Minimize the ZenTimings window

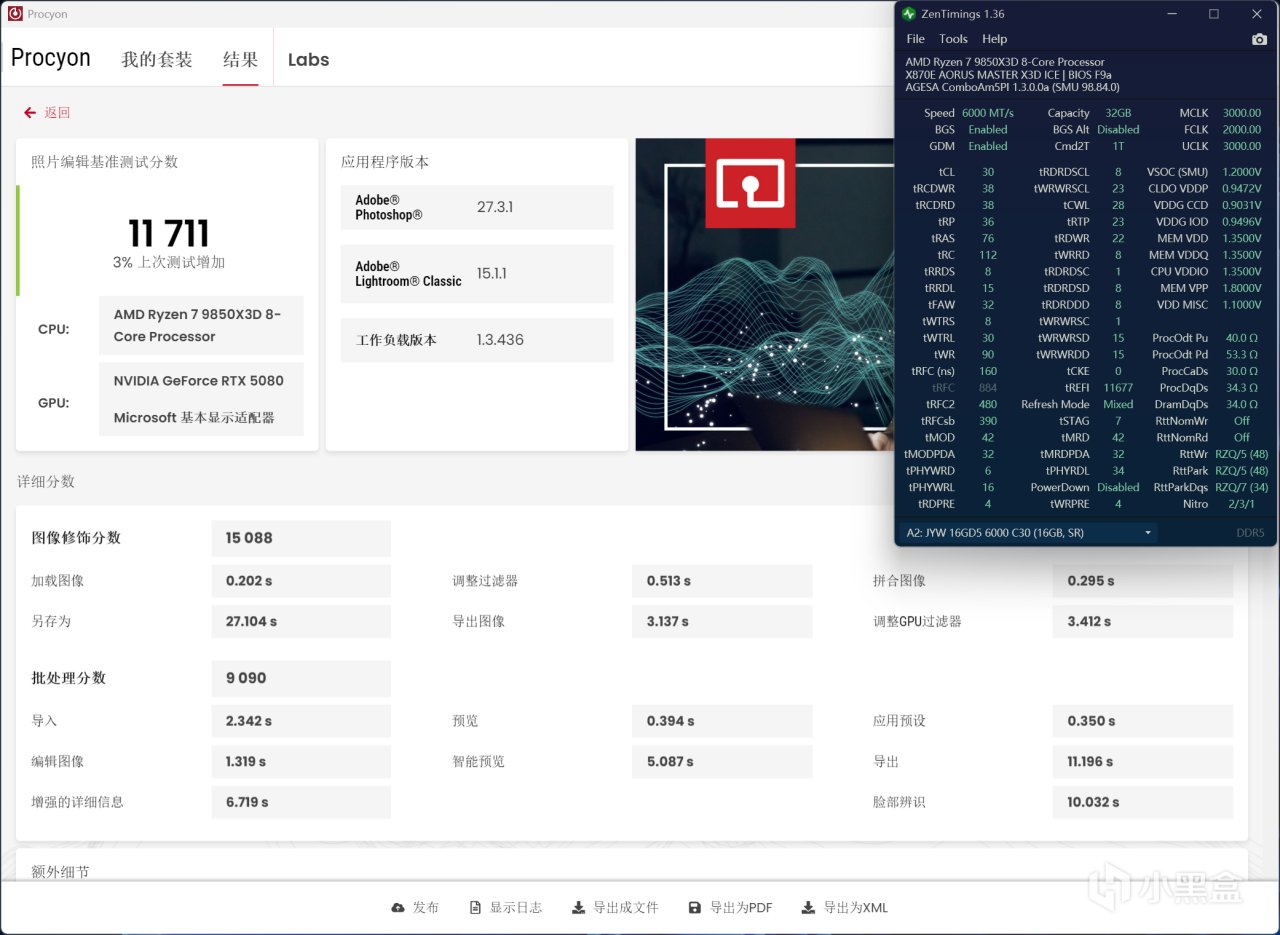point(1170,14)
